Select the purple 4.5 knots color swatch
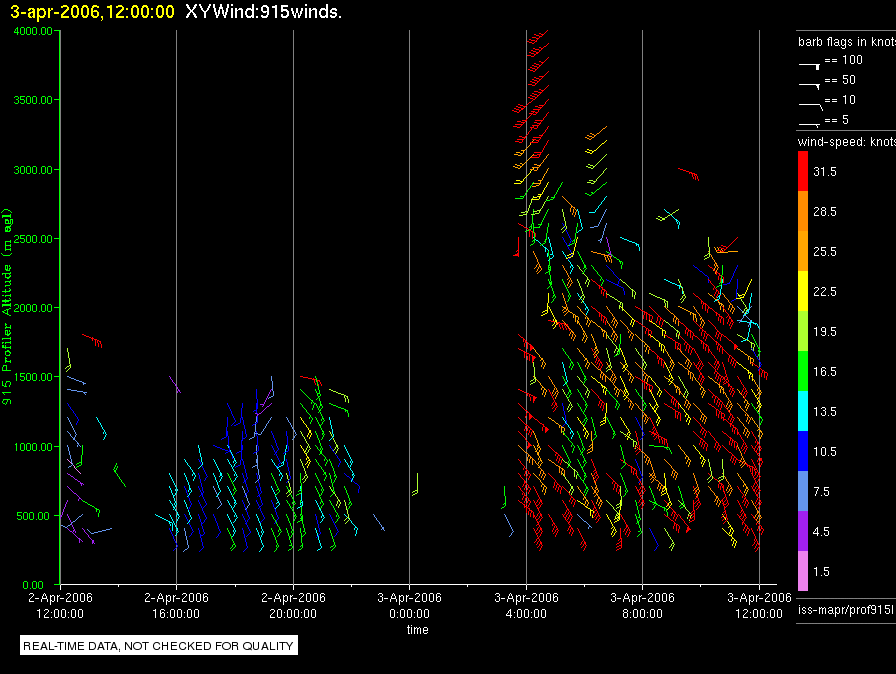896x674 pixels. click(x=803, y=531)
